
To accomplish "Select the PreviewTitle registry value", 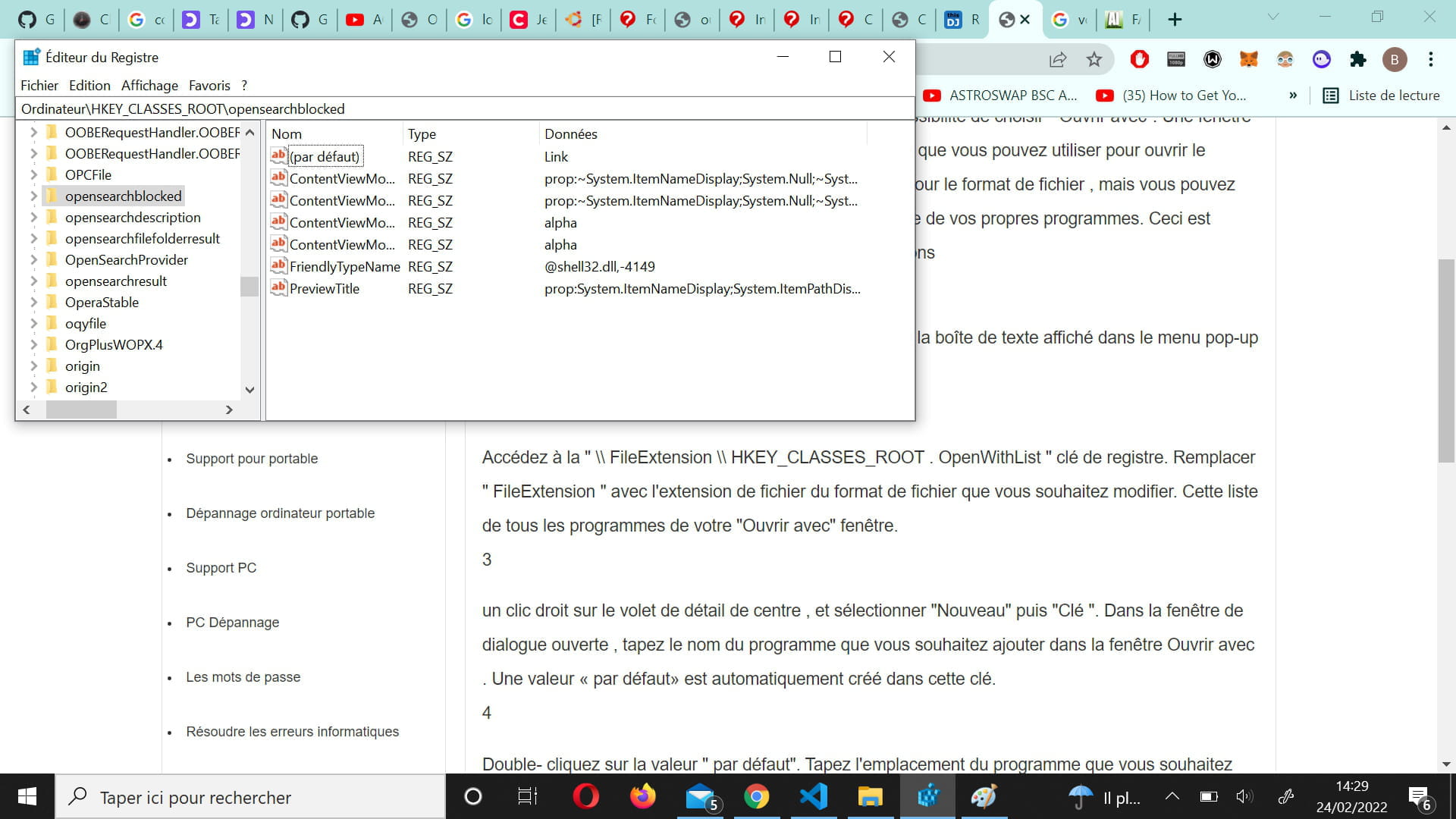I will [x=324, y=288].
